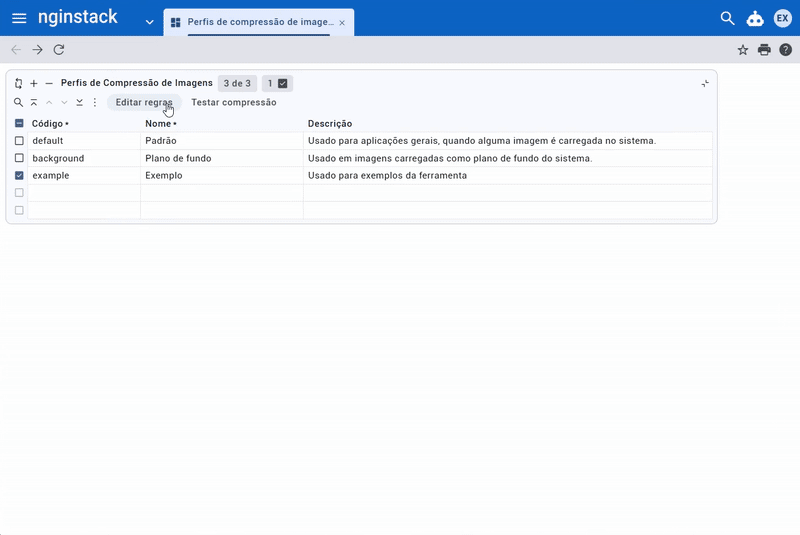The height and width of the screenshot is (535, 800).
Task: Select the background row checkbox
Action: coord(19,158)
